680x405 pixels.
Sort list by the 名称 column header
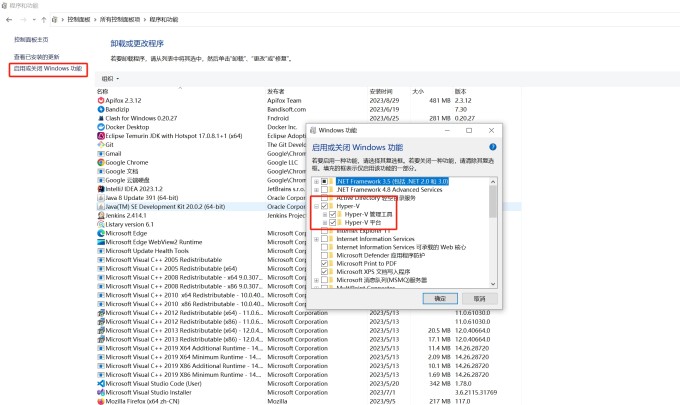[x=102, y=91]
